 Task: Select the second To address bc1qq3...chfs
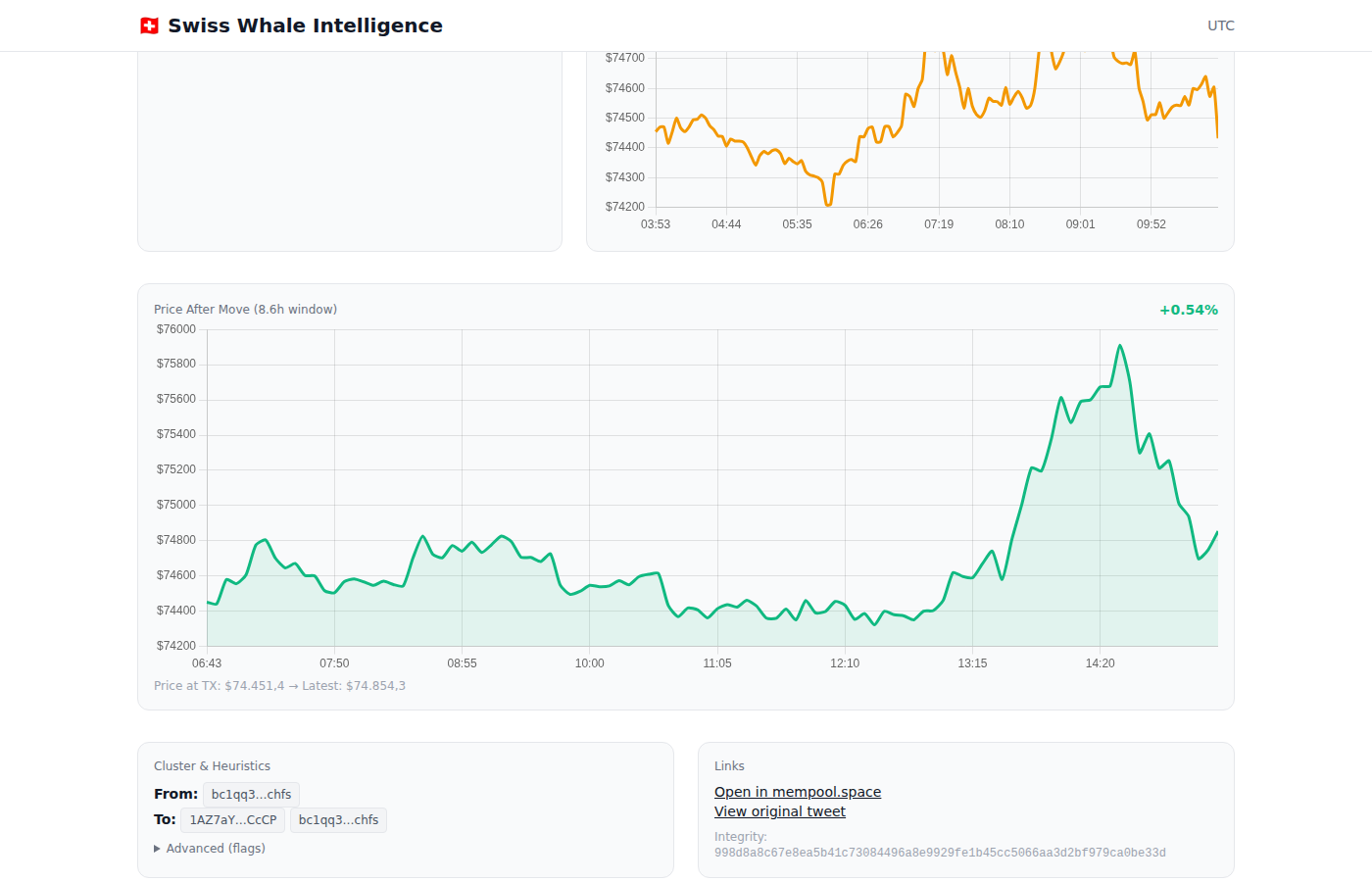point(338,819)
